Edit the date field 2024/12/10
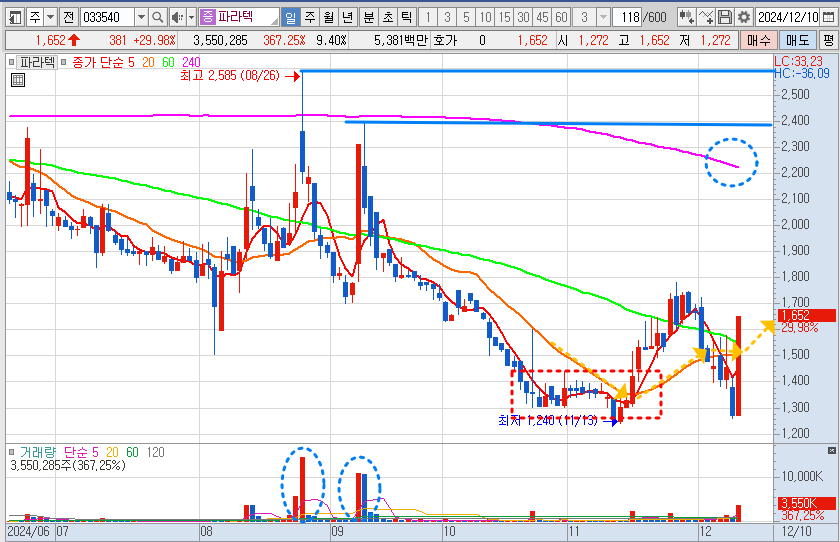This screenshot has width=840, height=542. click(788, 18)
